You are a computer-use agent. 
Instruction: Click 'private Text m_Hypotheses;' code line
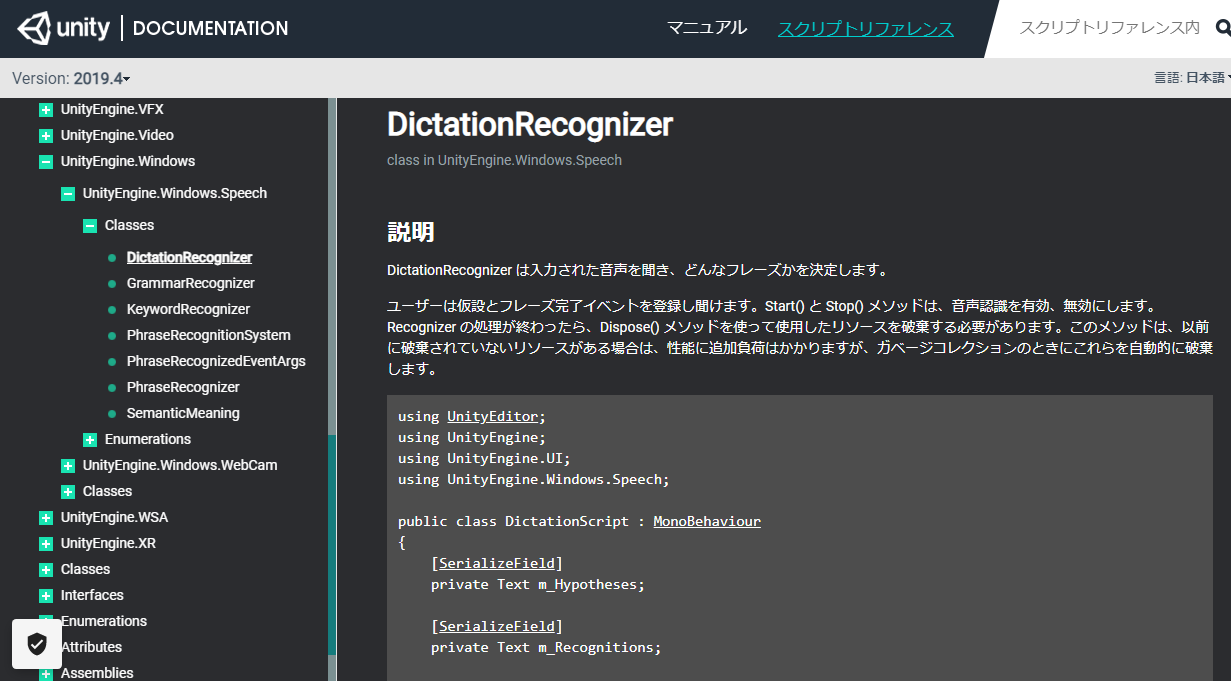538,584
